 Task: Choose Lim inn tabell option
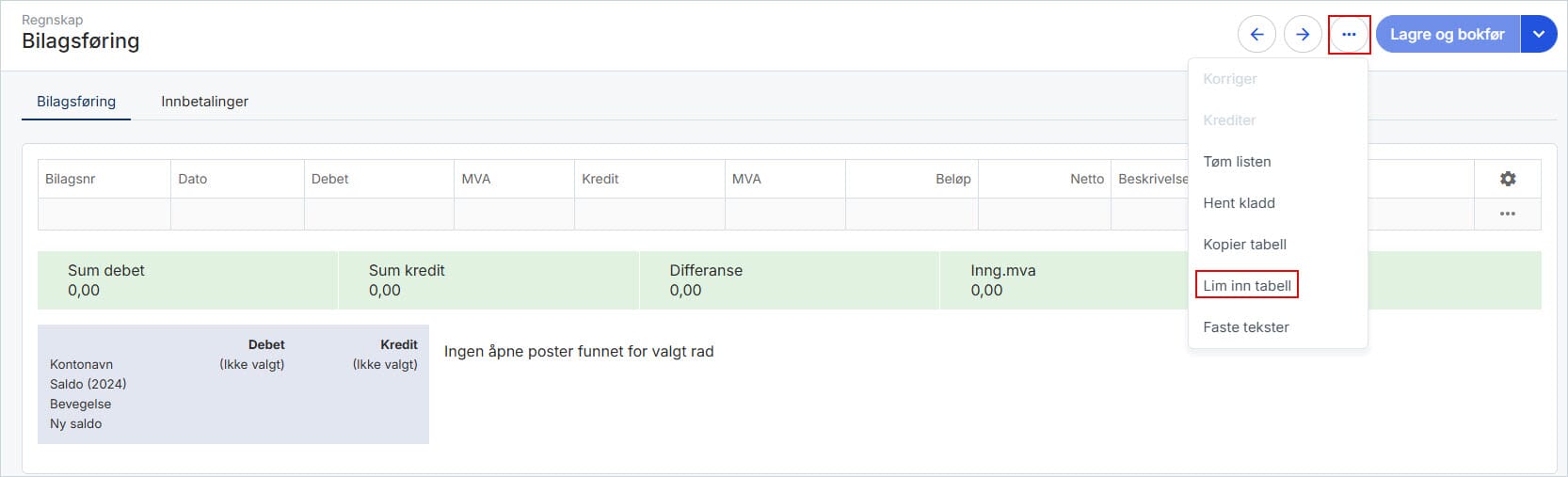[x=1247, y=286]
